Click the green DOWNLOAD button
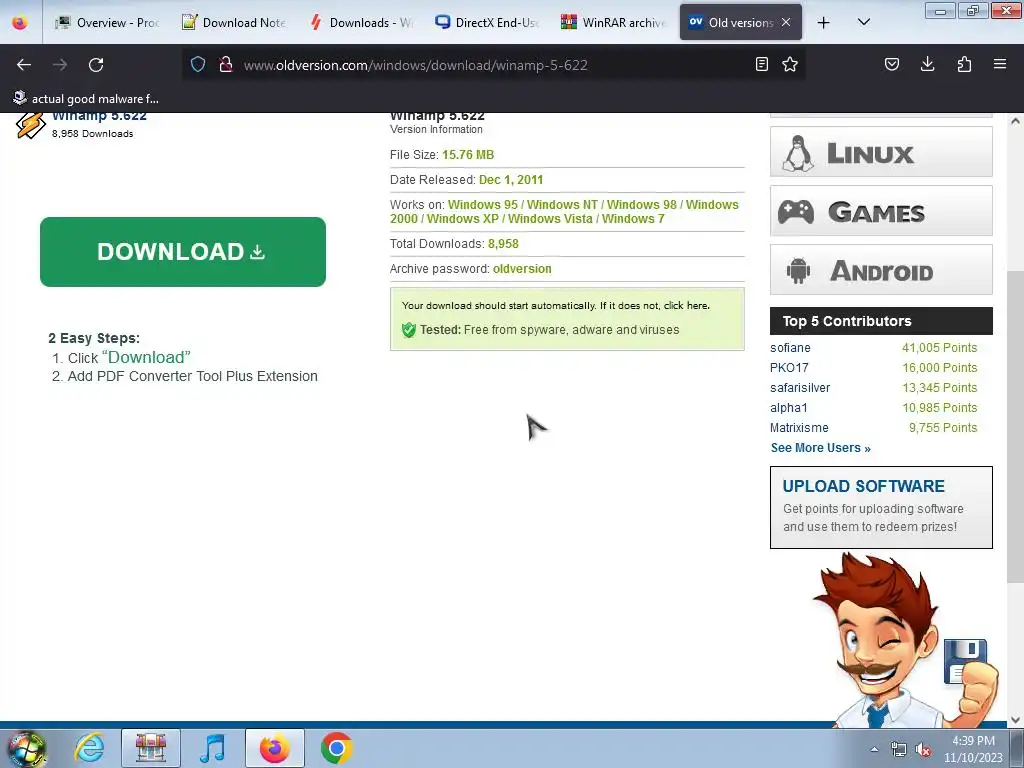Image resolution: width=1024 pixels, height=768 pixels. tap(183, 251)
